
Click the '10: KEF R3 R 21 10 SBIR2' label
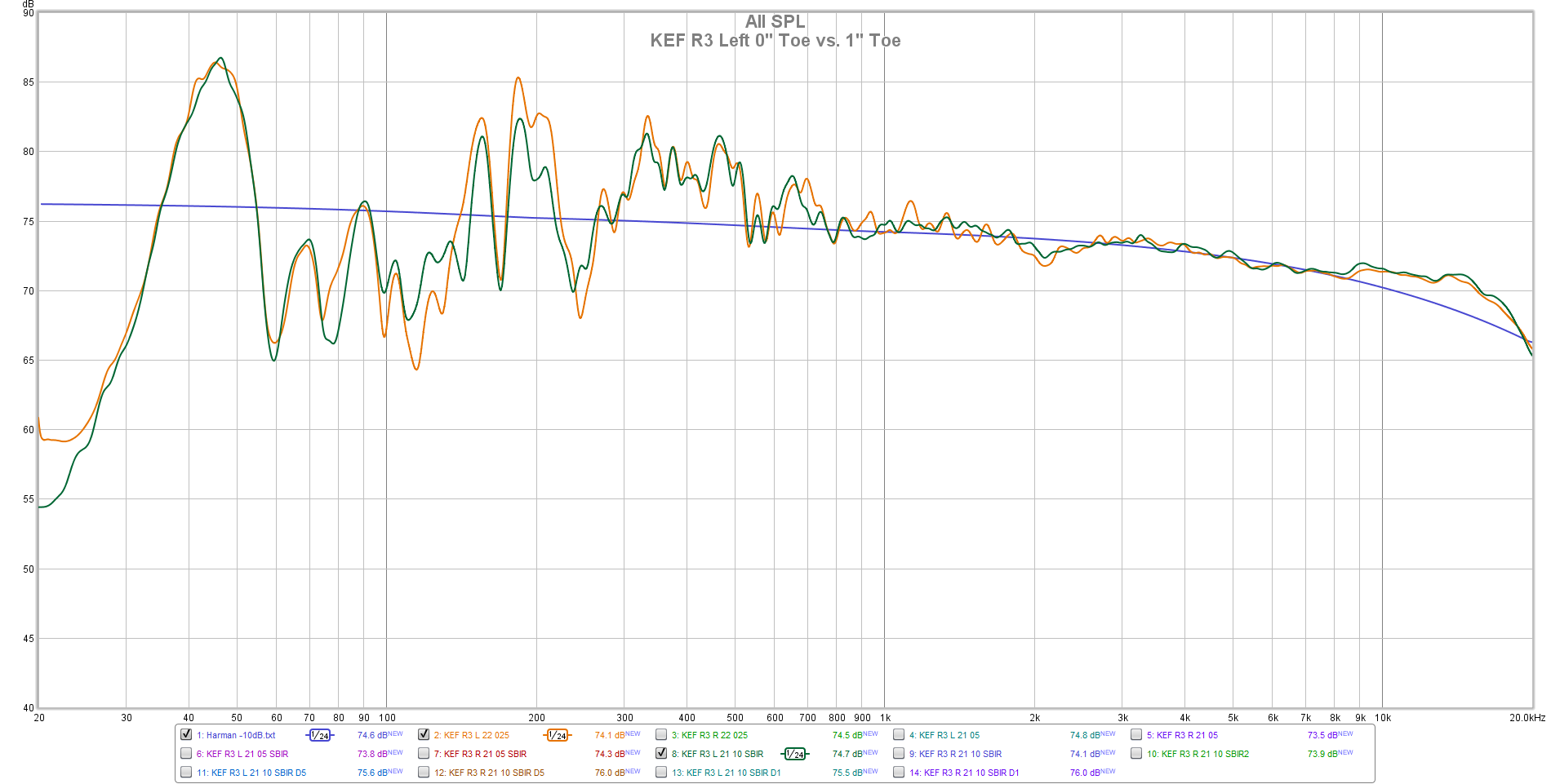coord(1198,754)
